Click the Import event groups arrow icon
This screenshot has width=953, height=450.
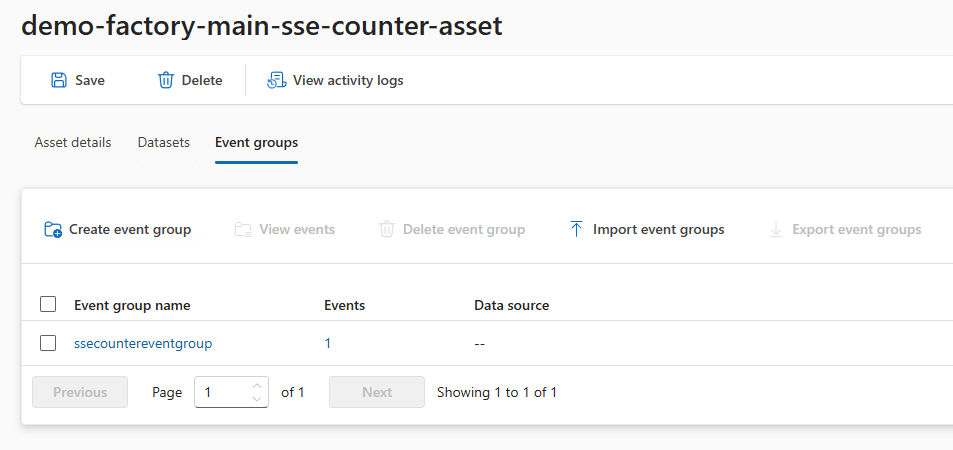coord(576,229)
